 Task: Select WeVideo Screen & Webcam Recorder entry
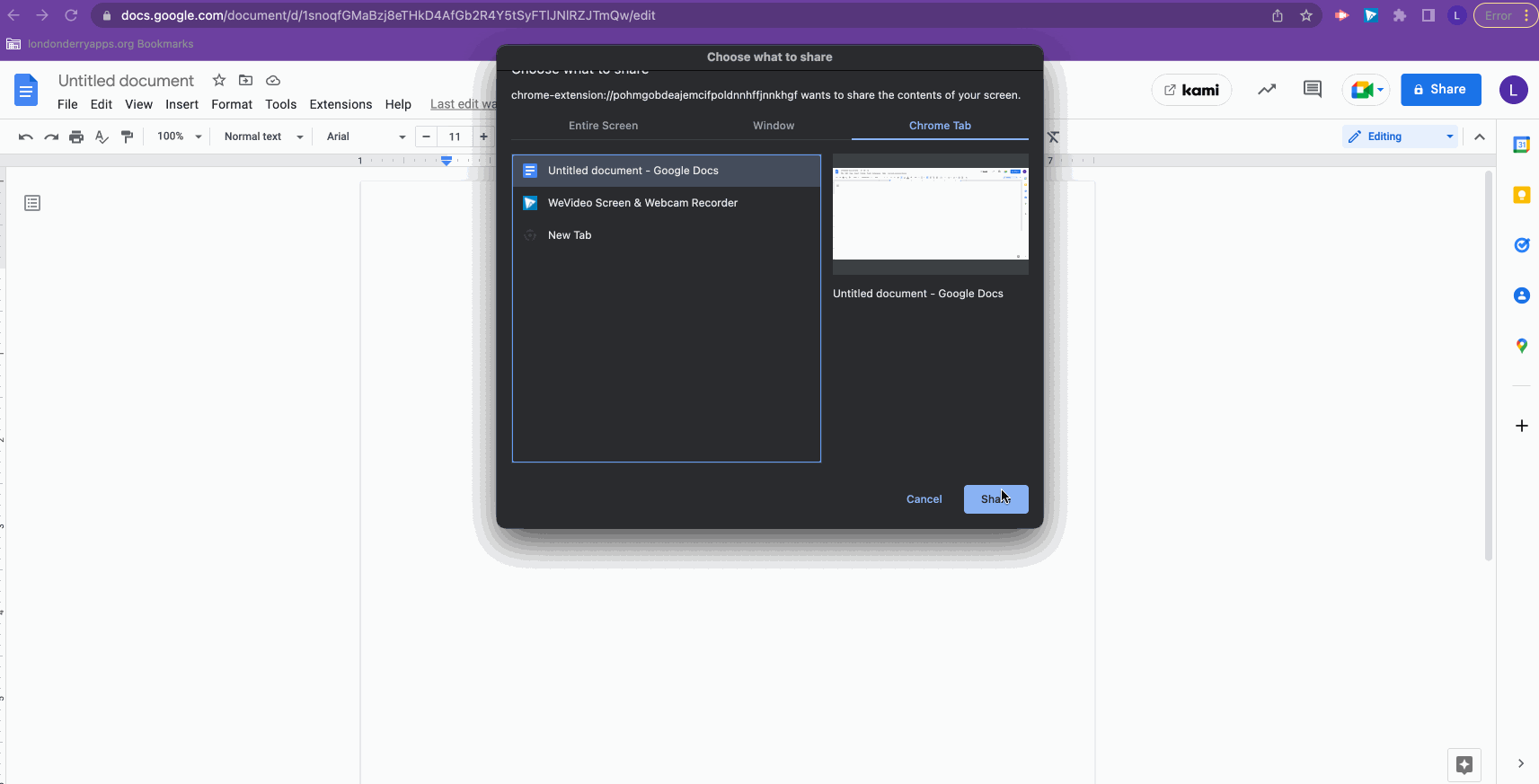(666, 203)
